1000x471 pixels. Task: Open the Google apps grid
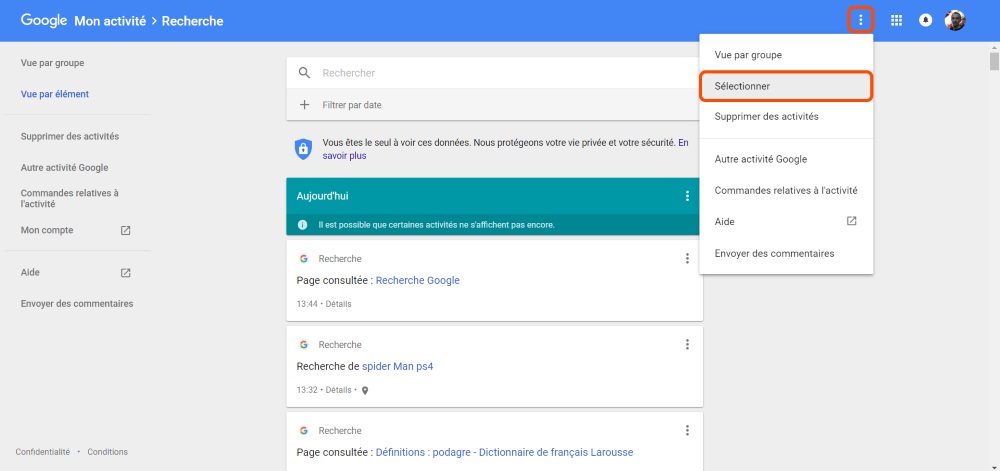point(896,20)
